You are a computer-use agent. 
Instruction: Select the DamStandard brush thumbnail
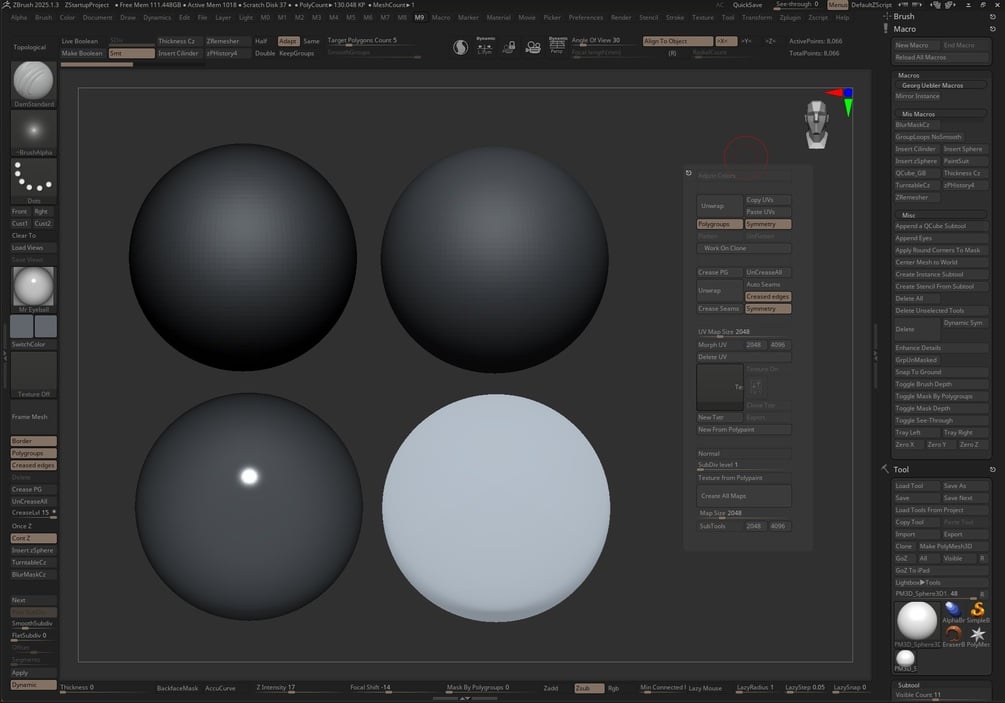[33, 84]
